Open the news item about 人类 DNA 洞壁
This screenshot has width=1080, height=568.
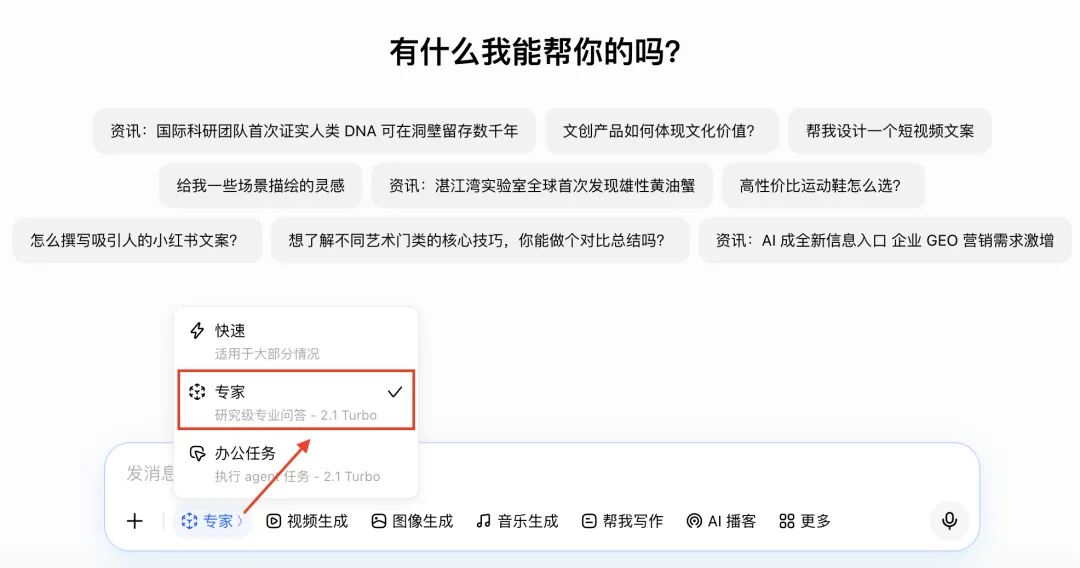point(314,131)
